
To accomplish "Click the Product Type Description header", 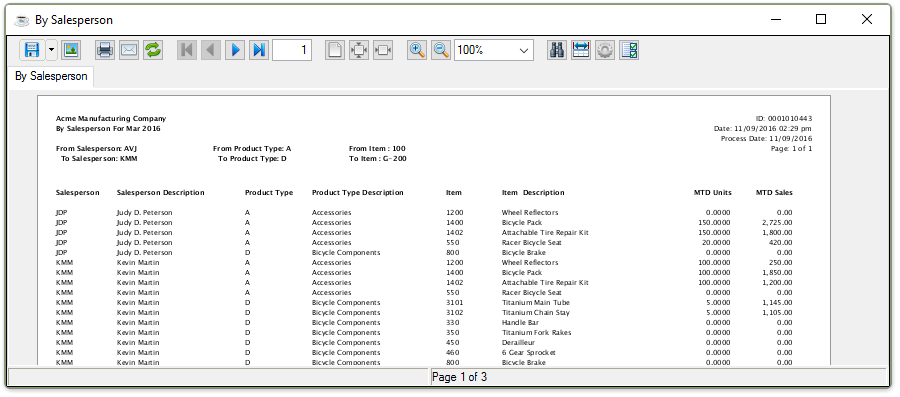I will (x=358, y=193).
